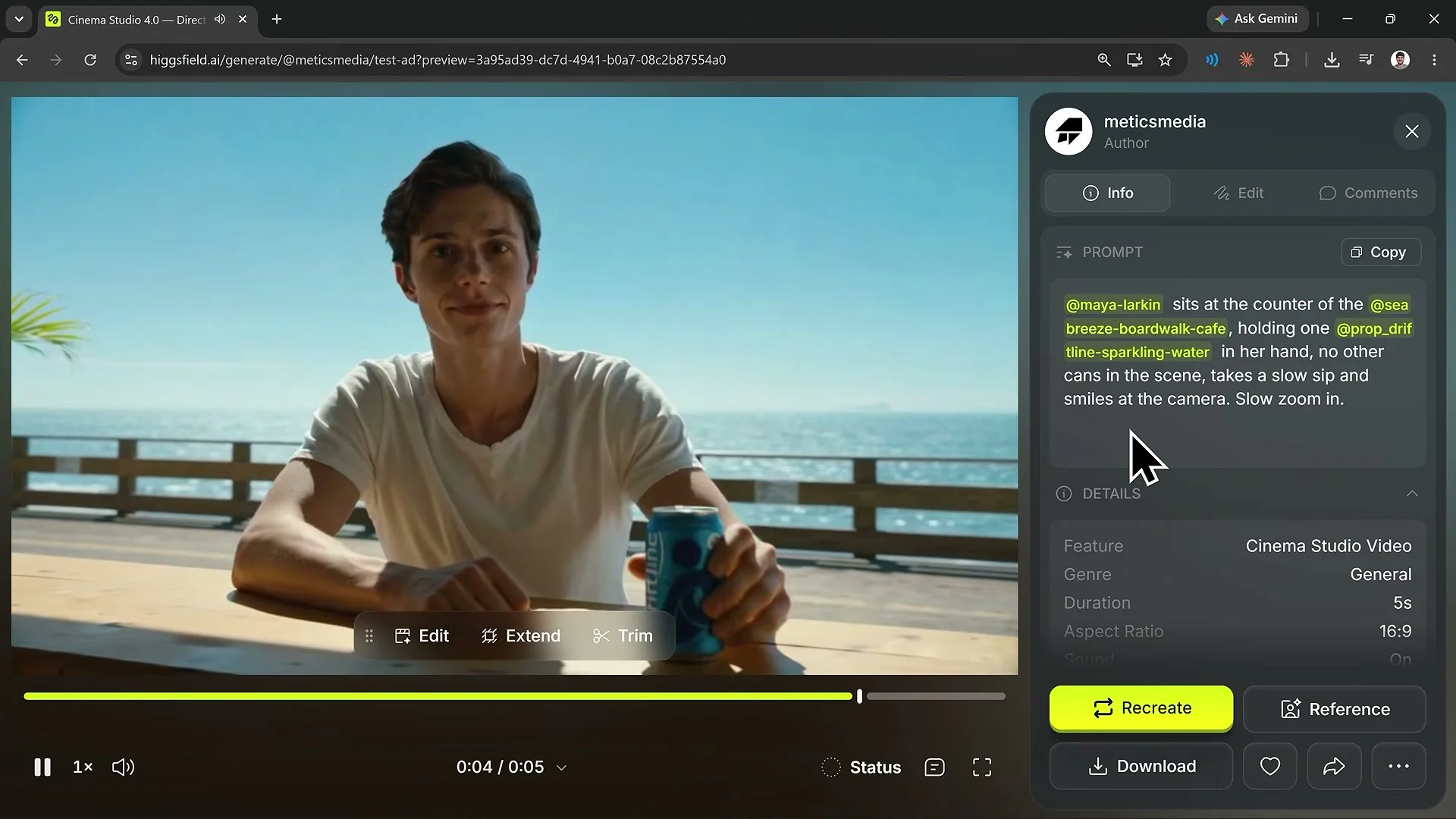Switch to the Edit tab in side panel
1456x819 pixels.
click(x=1239, y=193)
